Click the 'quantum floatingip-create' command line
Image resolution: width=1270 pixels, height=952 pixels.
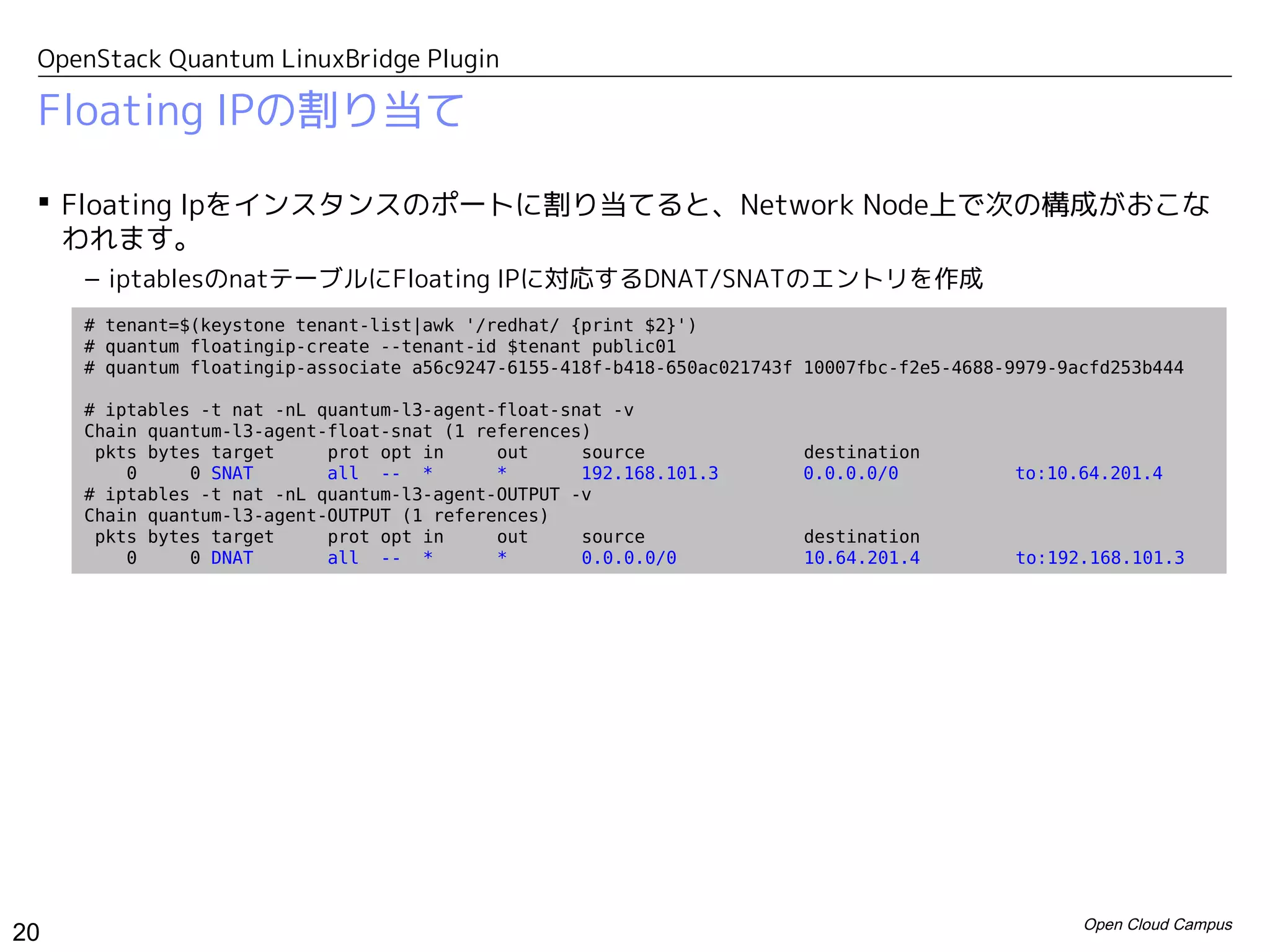[x=380, y=346]
